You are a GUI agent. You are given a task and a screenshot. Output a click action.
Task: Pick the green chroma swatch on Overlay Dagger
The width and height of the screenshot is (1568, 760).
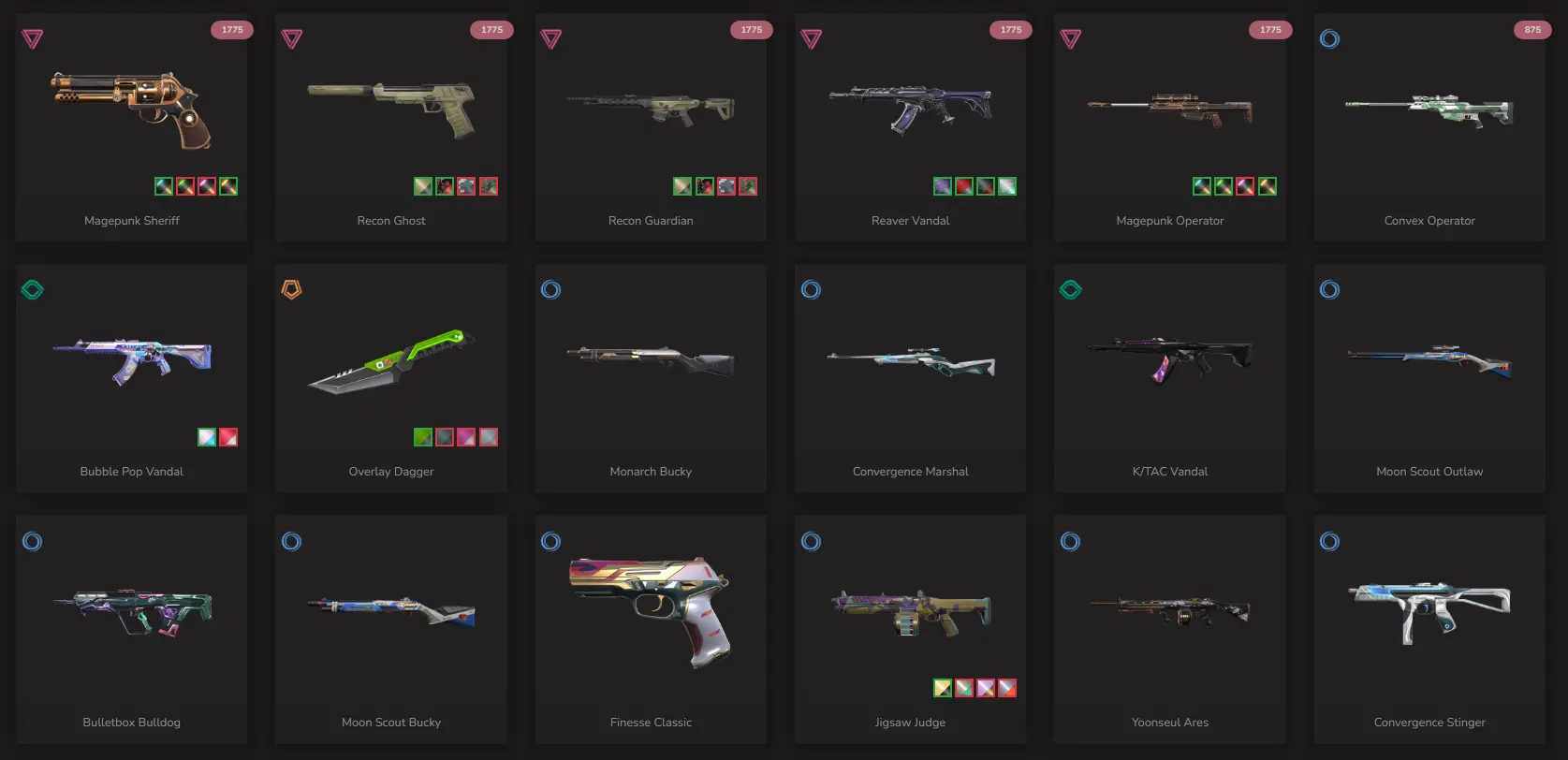pos(423,437)
